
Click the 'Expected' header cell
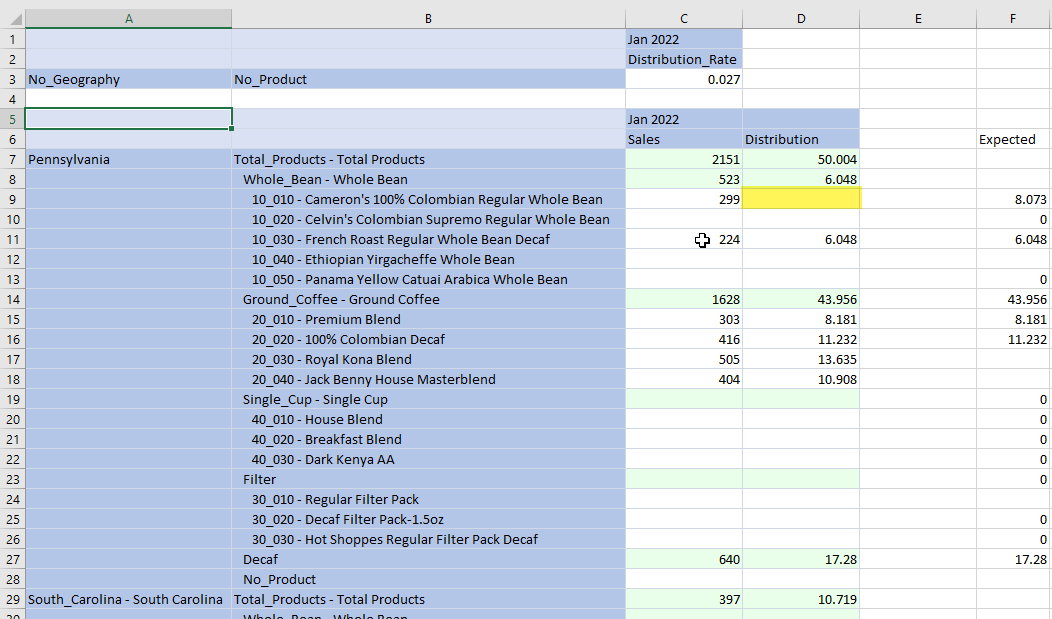1013,139
